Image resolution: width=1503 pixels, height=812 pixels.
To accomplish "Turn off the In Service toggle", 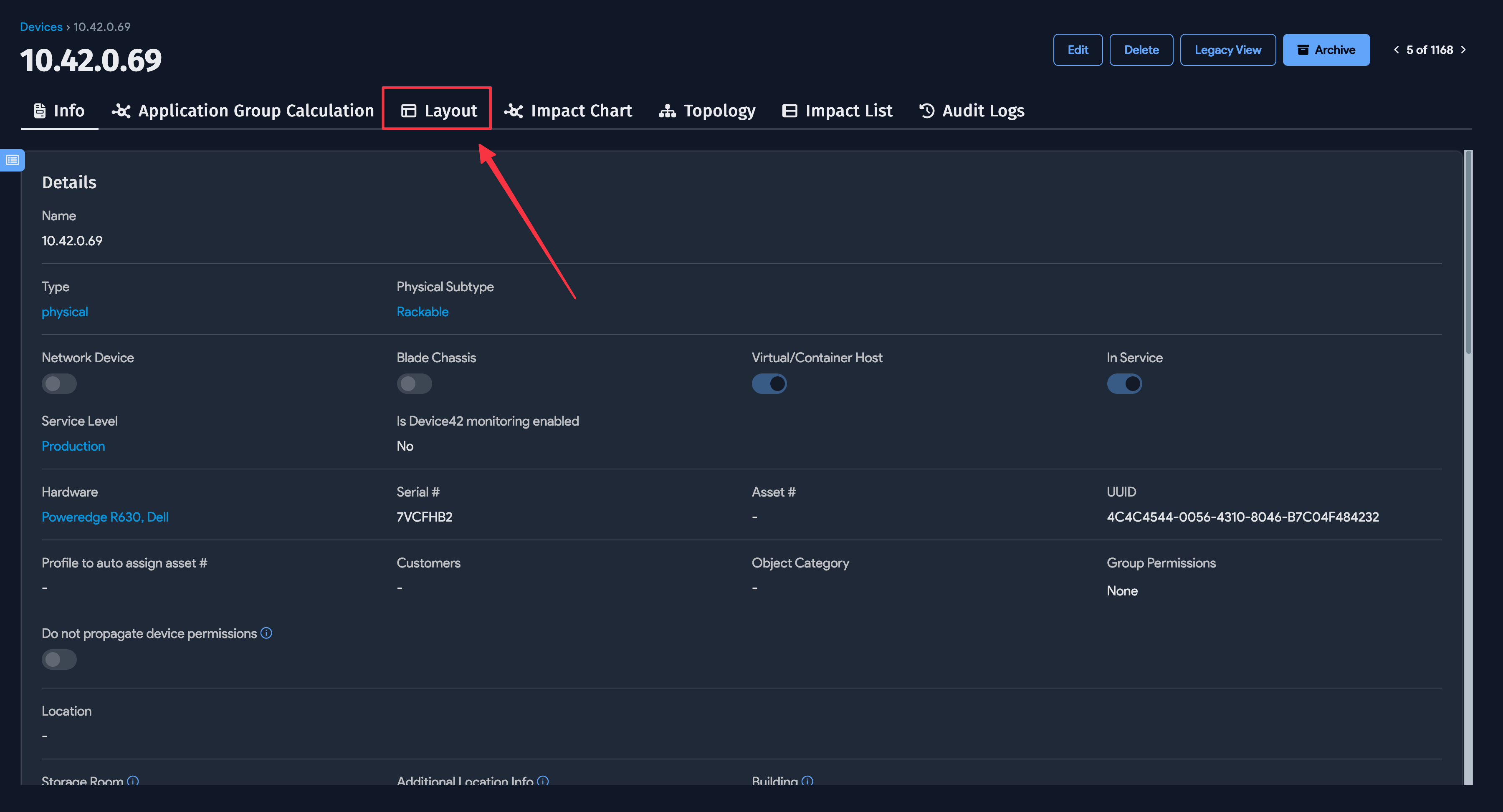I will click(1124, 384).
